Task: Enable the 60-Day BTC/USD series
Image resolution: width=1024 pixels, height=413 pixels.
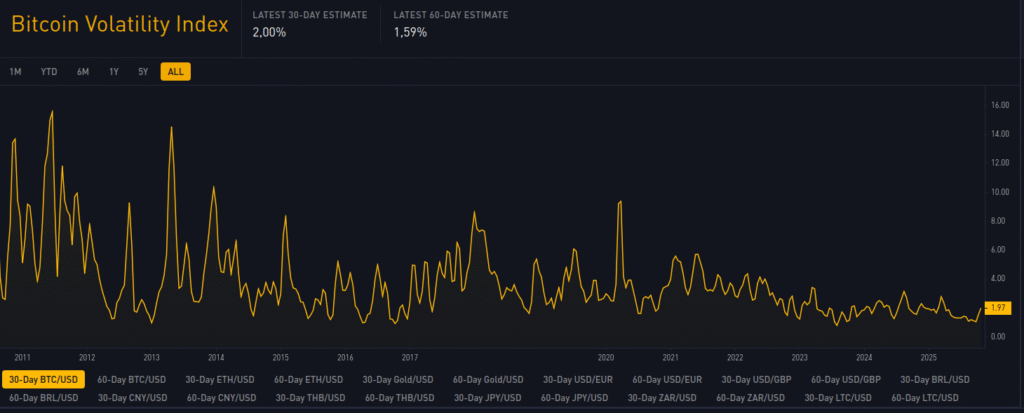Action: [x=132, y=379]
